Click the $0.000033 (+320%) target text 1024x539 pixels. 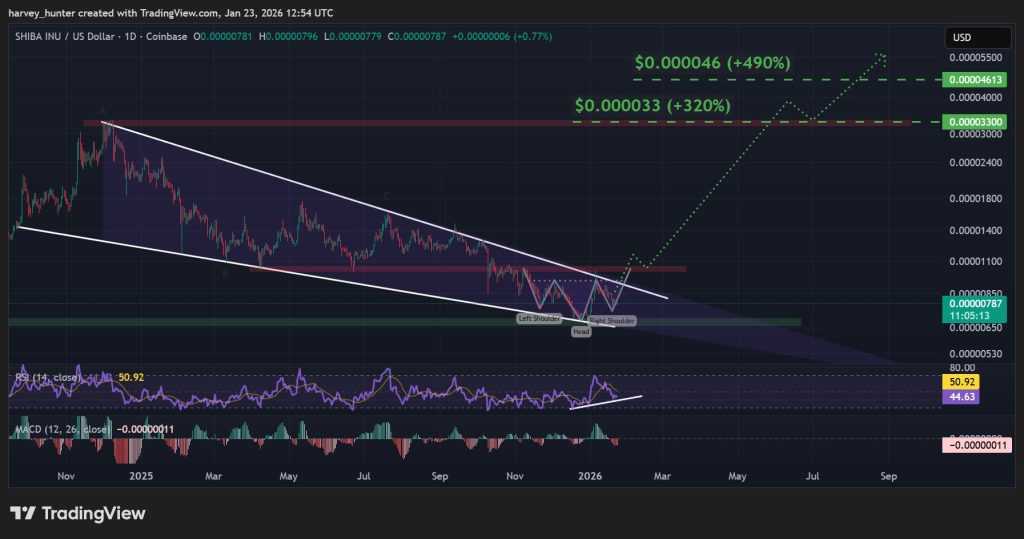click(652, 105)
